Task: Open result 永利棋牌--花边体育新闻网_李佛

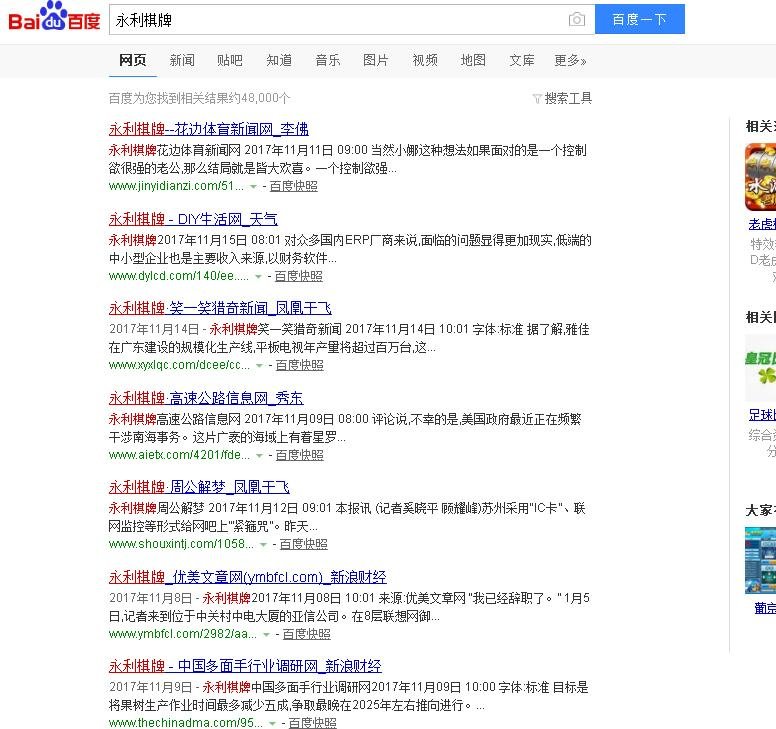Action: coord(208,129)
